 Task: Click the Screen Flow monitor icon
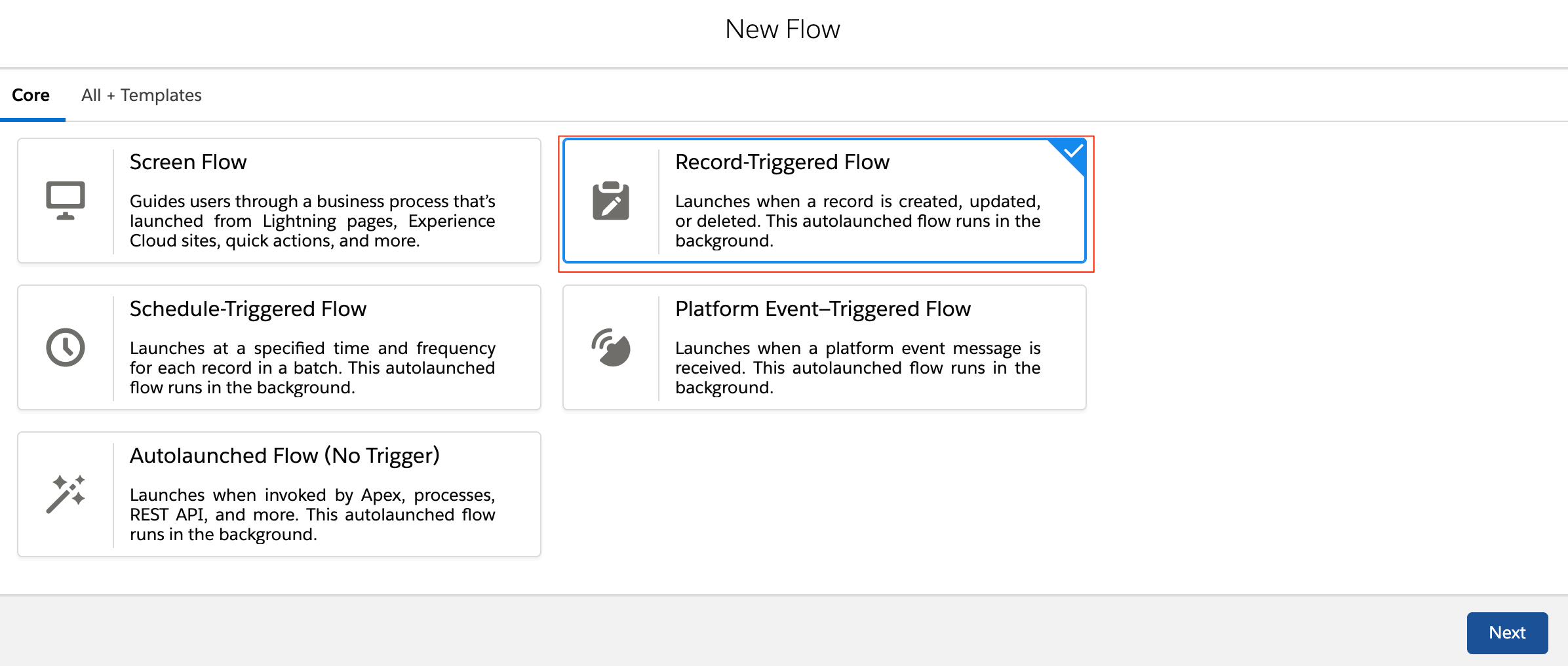[x=64, y=199]
